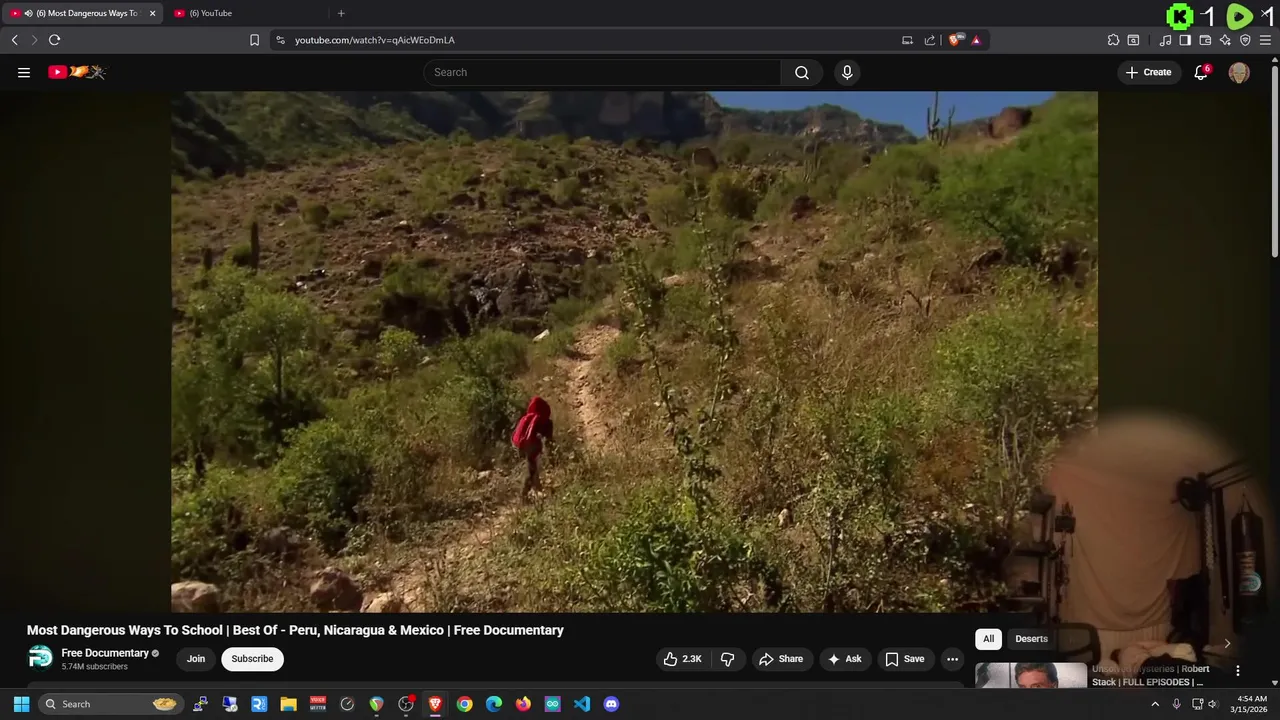Click share page icon in address bar
The width and height of the screenshot is (1280, 720).
tap(929, 40)
